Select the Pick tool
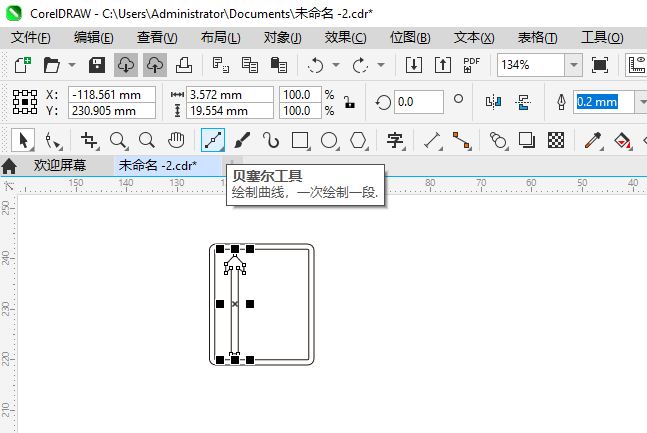Image resolution: width=647 pixels, height=433 pixels. click(x=23, y=140)
